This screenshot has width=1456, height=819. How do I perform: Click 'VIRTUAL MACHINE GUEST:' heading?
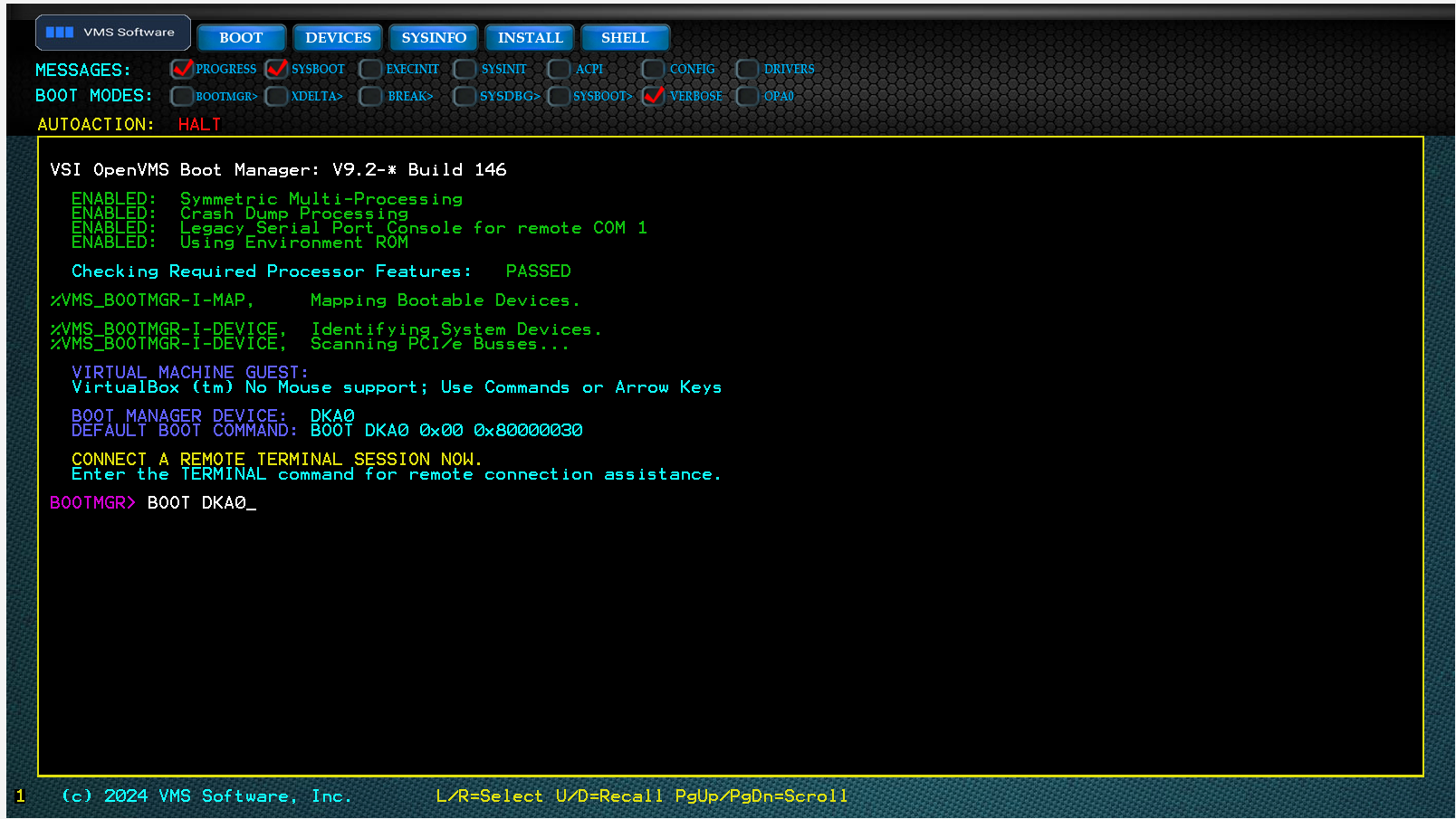click(190, 372)
